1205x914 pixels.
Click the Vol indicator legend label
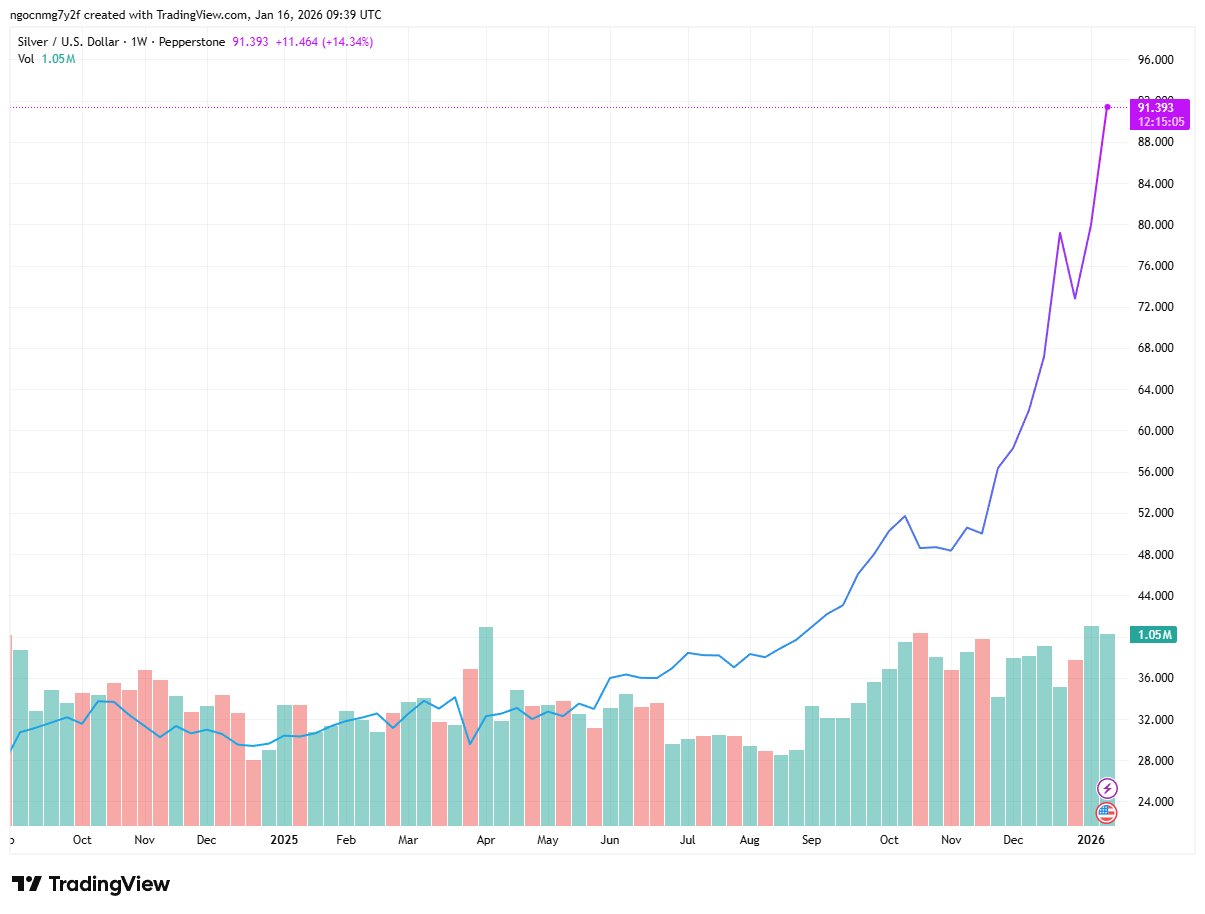pyautogui.click(x=26, y=59)
